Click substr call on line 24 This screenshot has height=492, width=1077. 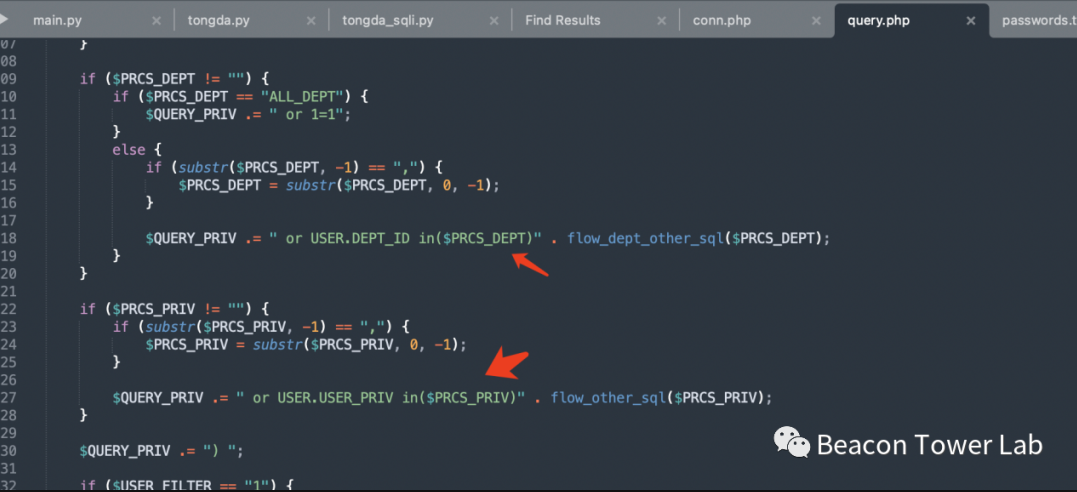(x=275, y=344)
